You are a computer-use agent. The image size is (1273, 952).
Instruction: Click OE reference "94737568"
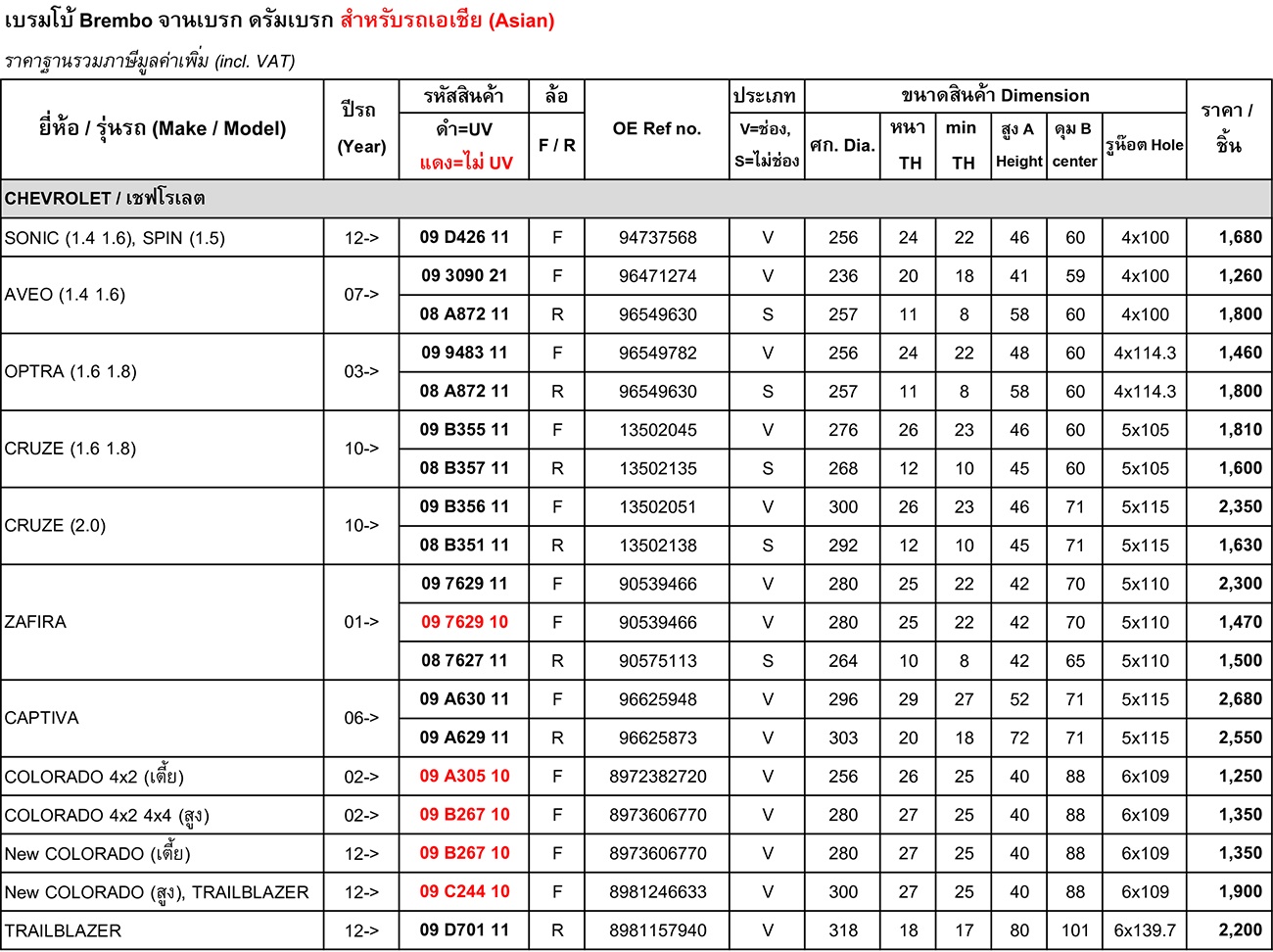click(x=658, y=238)
